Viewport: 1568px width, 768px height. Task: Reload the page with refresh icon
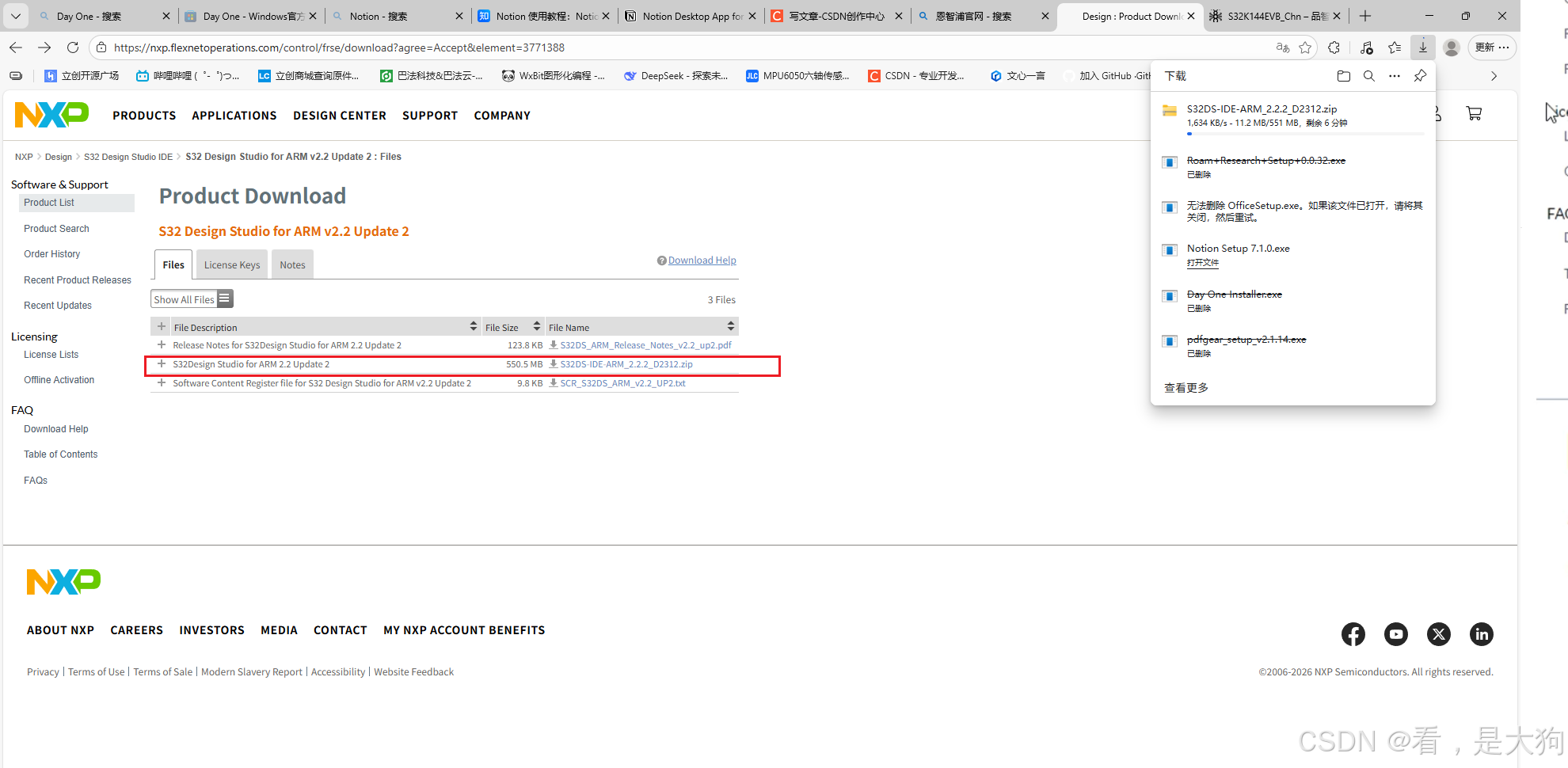coord(73,48)
